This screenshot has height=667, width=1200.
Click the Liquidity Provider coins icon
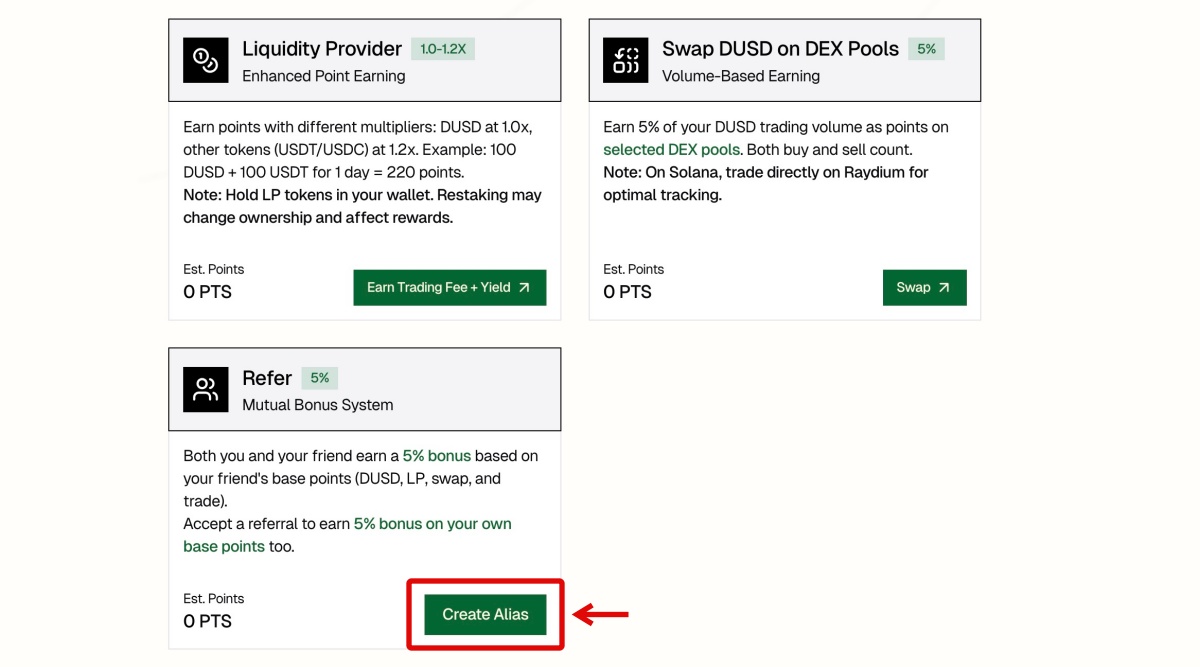click(x=206, y=60)
